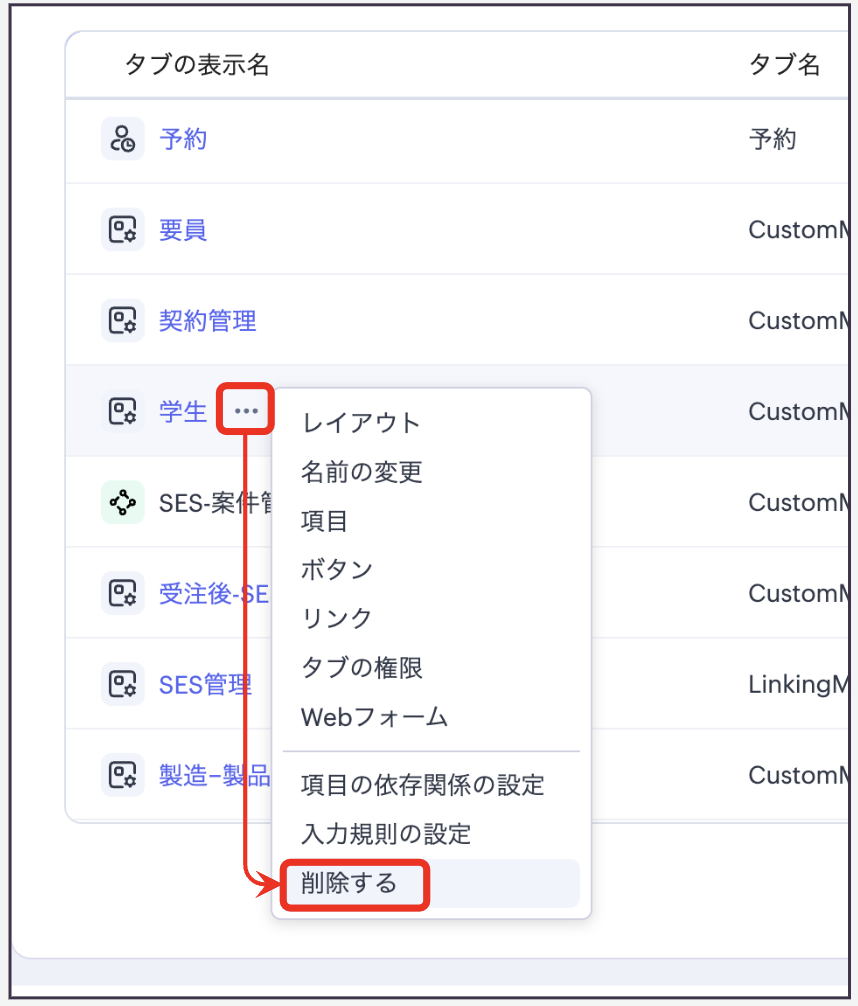Click the 予約 tab module icon
Viewport: 858px width, 1006px height.
click(x=122, y=138)
